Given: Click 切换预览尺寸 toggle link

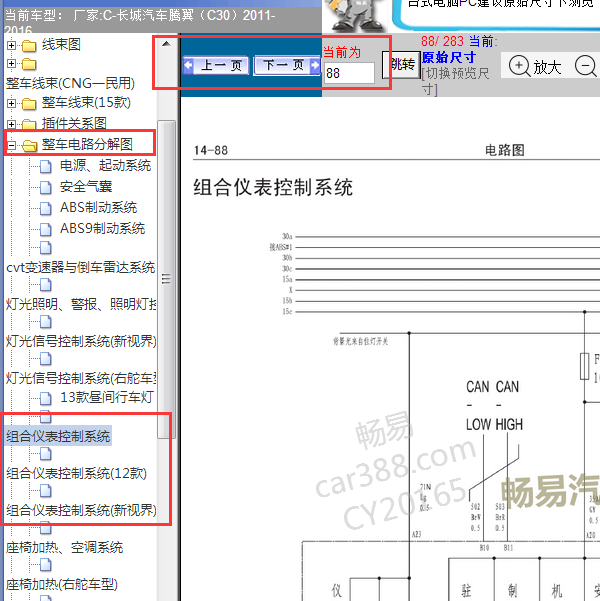Looking at the screenshot, I should click(455, 81).
